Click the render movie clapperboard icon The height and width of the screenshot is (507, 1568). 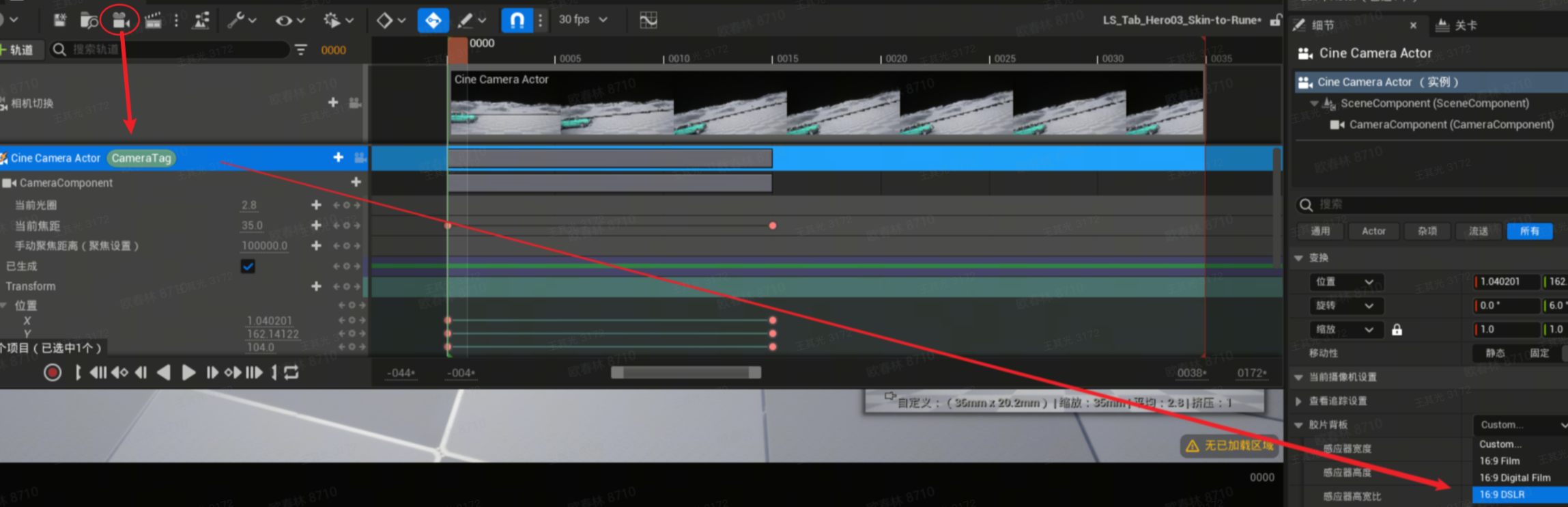point(153,20)
